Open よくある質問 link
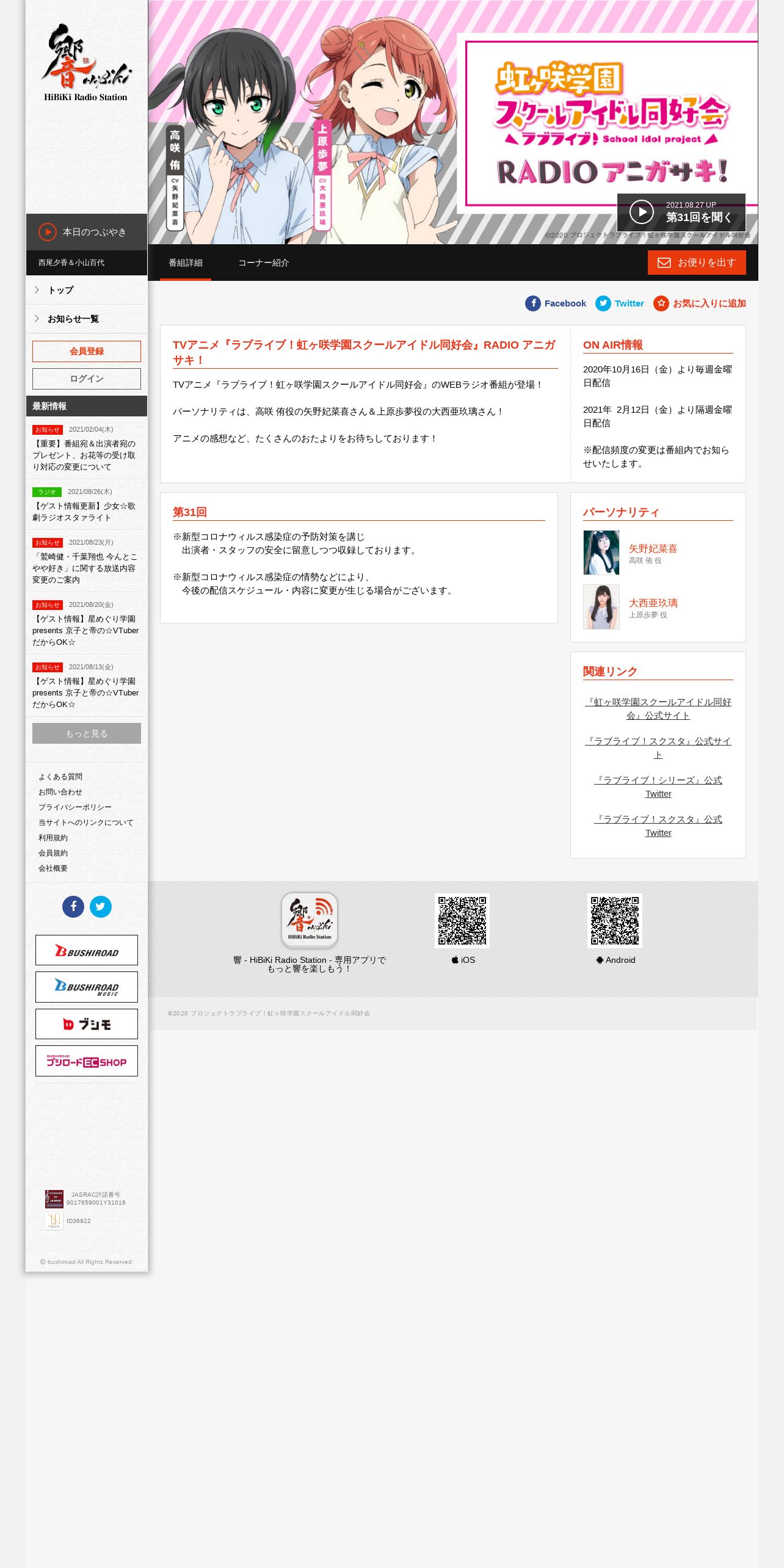Screen dimensions: 784x1568 coord(60,777)
